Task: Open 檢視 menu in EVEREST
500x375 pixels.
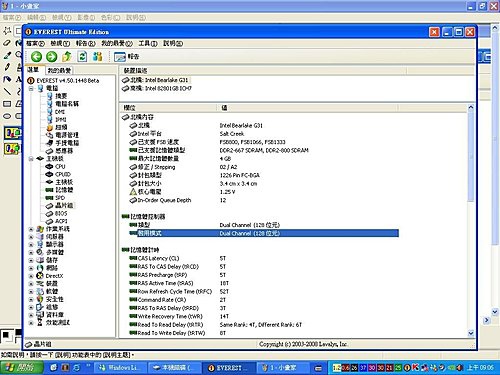Action: click(x=60, y=43)
